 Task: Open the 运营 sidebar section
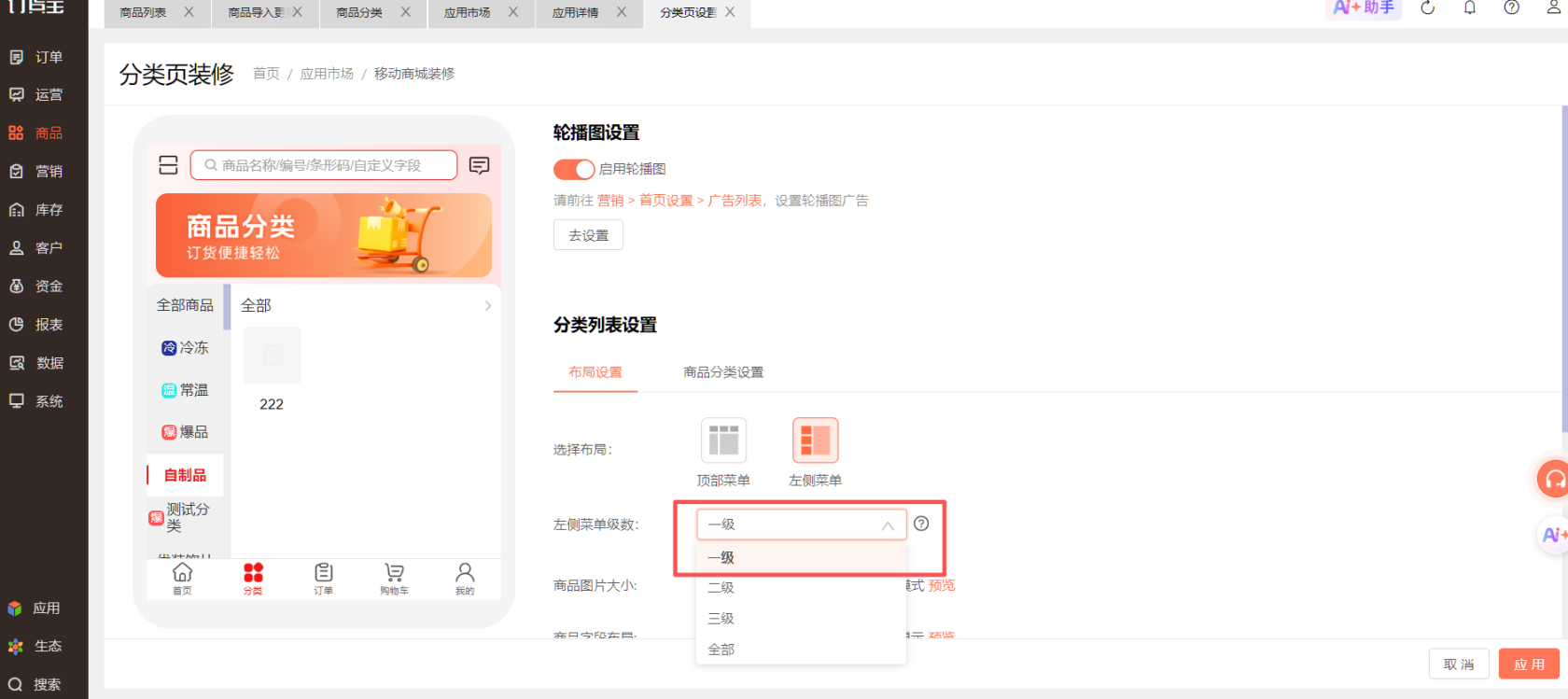tap(37, 95)
